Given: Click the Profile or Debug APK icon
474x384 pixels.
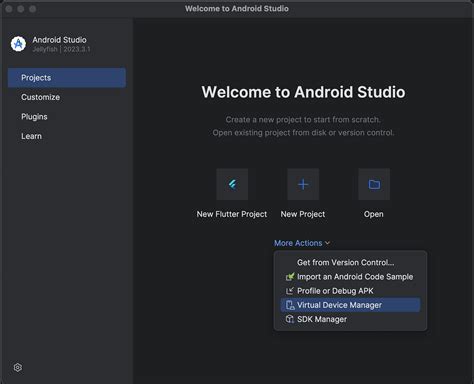Looking at the screenshot, I should point(290,291).
